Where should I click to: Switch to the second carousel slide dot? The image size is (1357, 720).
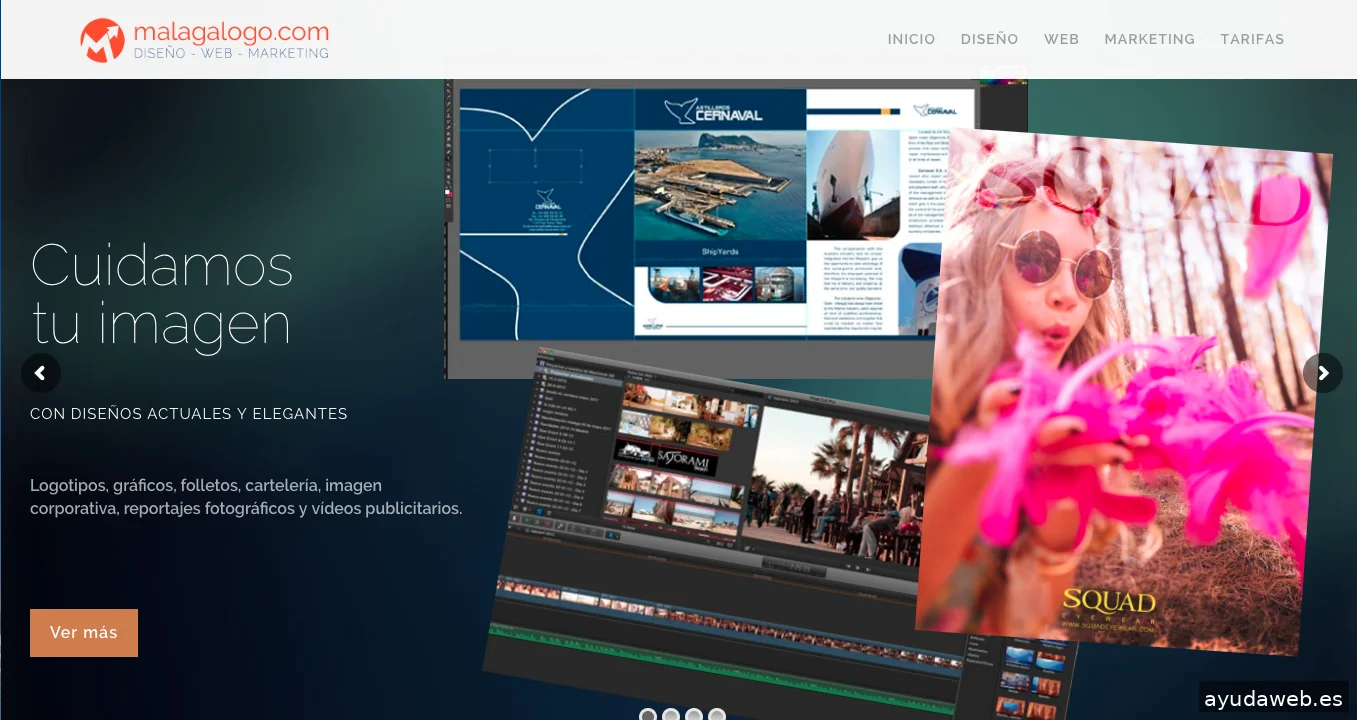[x=671, y=715]
